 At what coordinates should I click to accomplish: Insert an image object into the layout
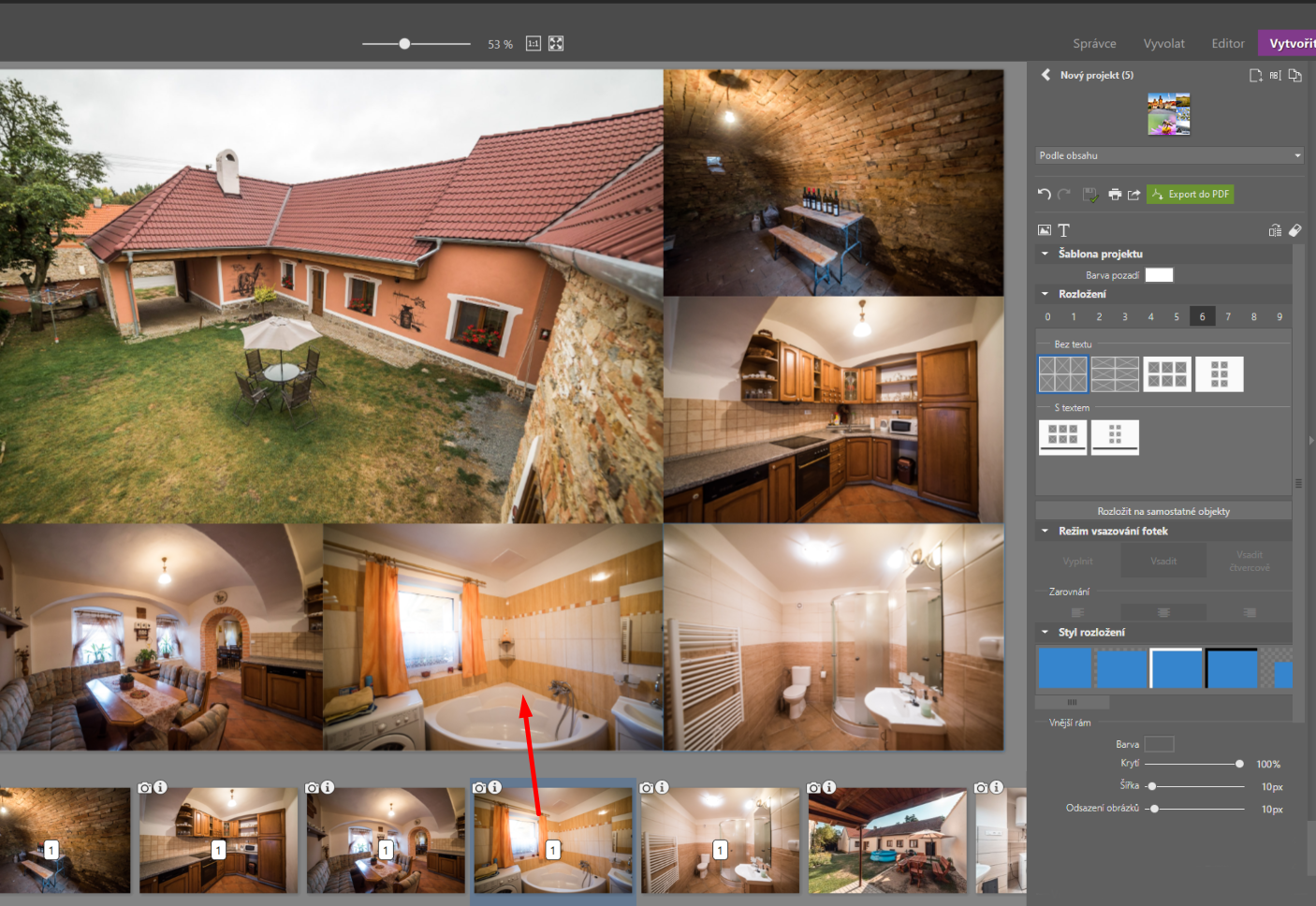coord(1045,230)
